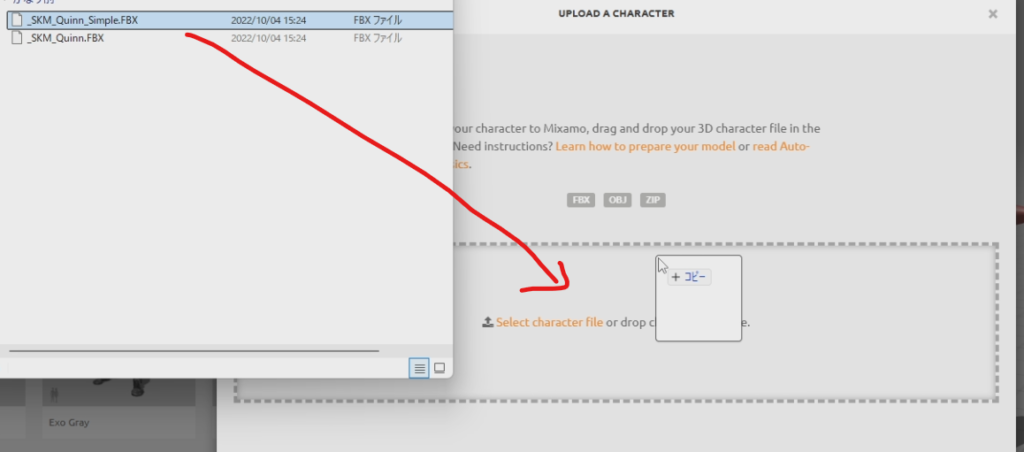Select the Exo Gray character card
The height and width of the screenshot is (452, 1024).
tap(119, 407)
